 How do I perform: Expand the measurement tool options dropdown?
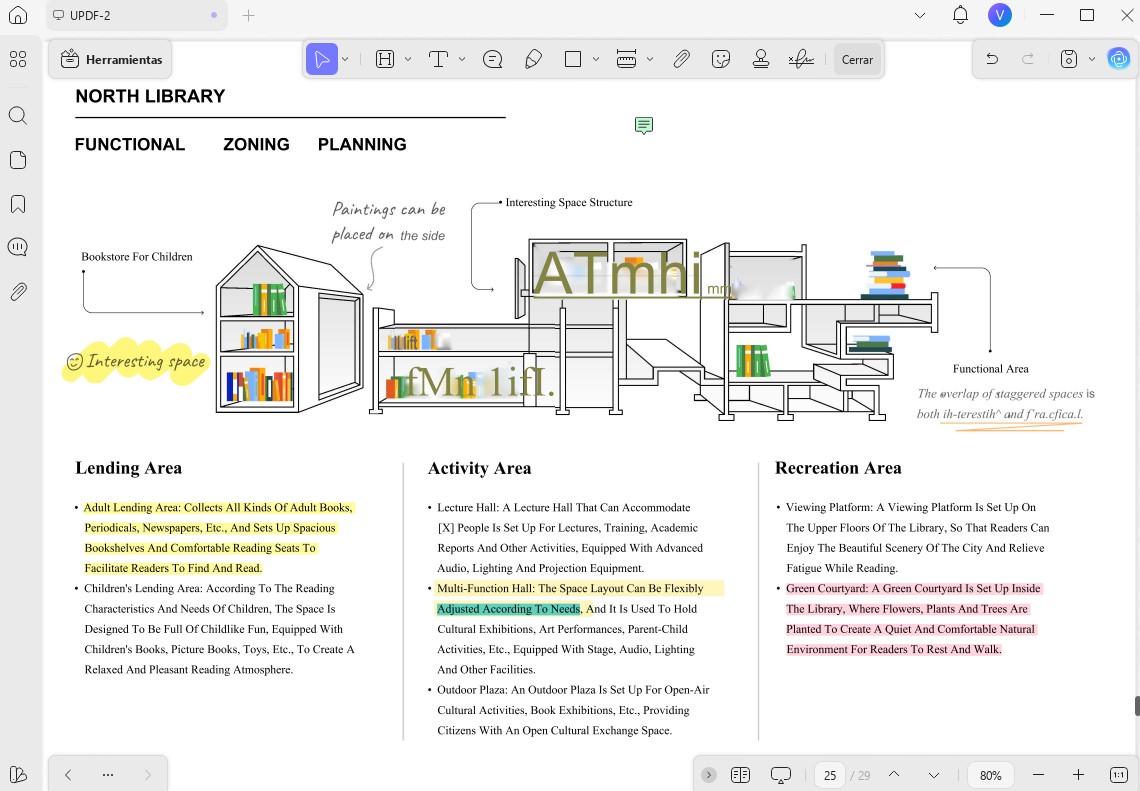pos(650,59)
